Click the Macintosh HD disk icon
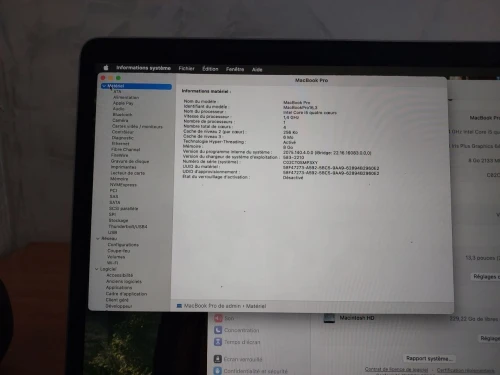Viewport: 500px width, 375px height. pos(329,318)
